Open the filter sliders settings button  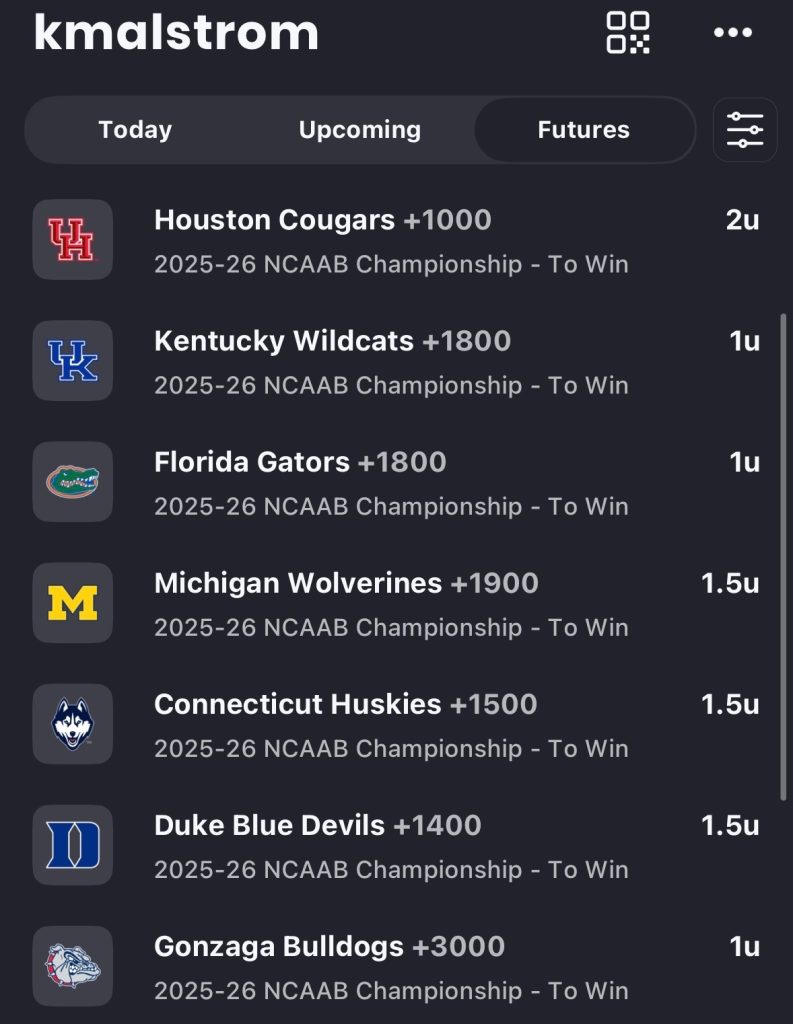click(x=744, y=130)
